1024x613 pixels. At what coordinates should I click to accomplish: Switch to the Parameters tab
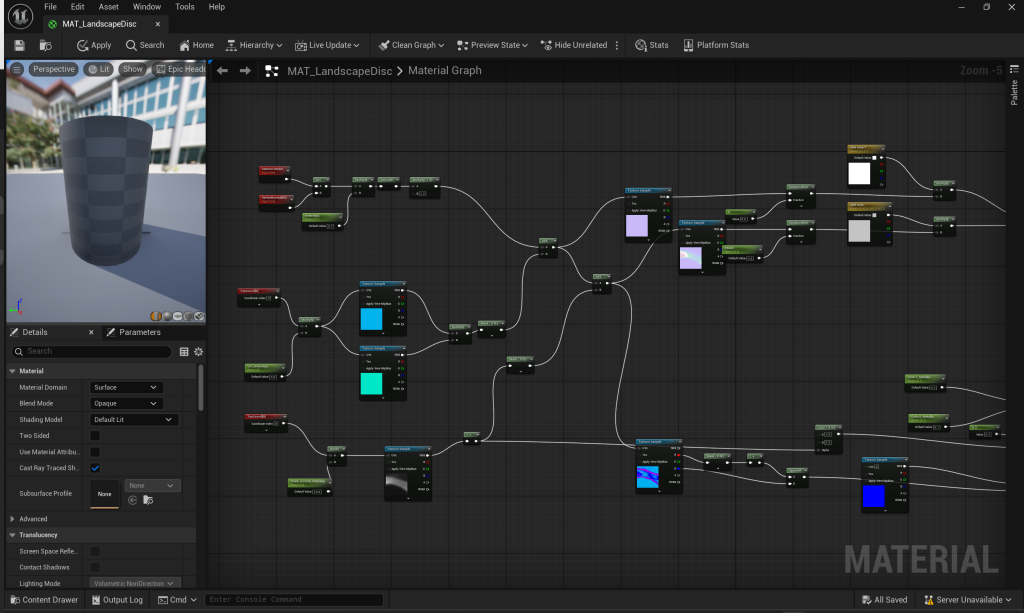pos(139,332)
